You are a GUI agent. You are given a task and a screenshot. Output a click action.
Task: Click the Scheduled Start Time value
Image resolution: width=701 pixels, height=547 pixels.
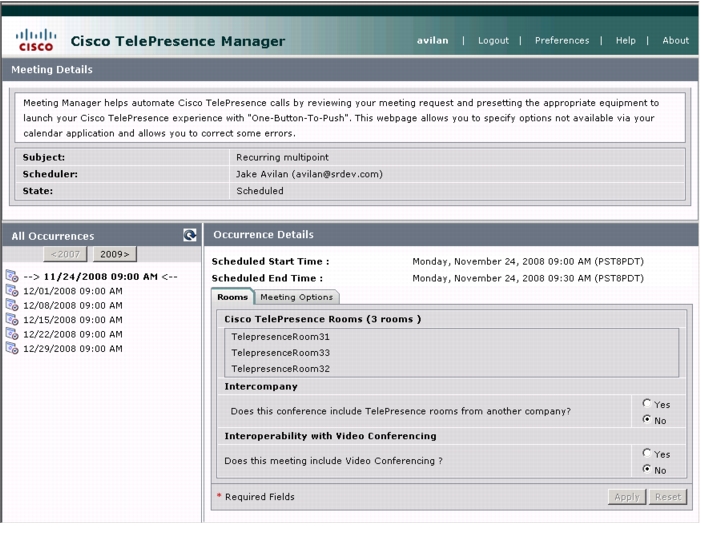(x=528, y=261)
